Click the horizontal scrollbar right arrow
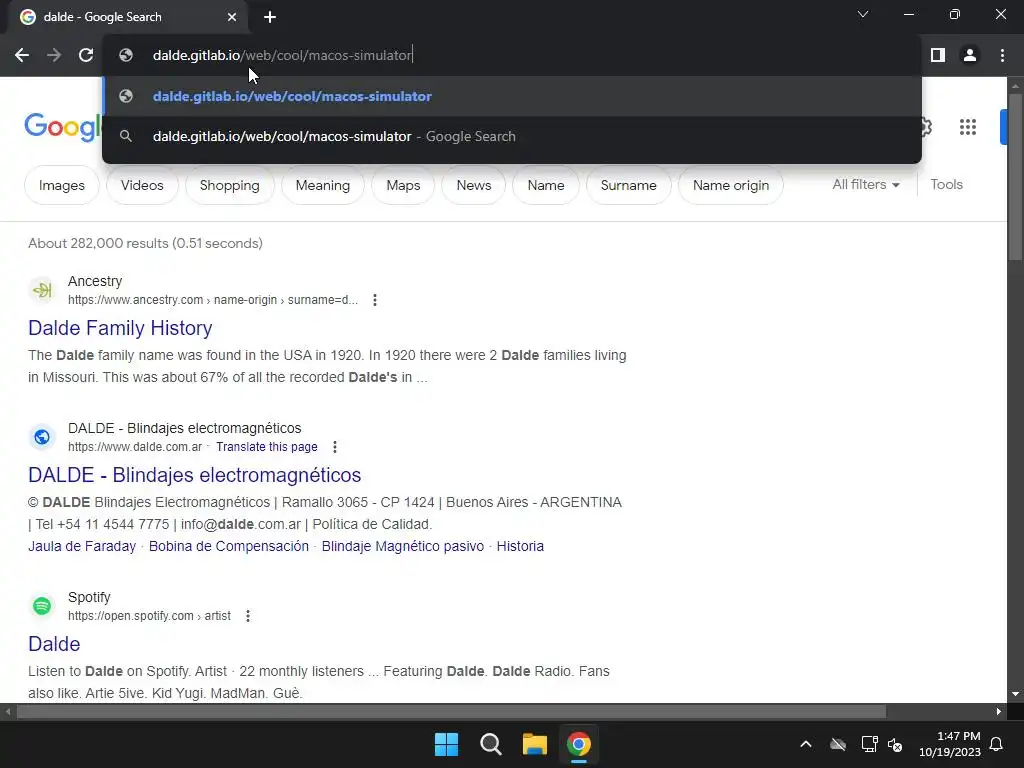Screen dimensions: 1024x768 pyautogui.click(x=999, y=711)
